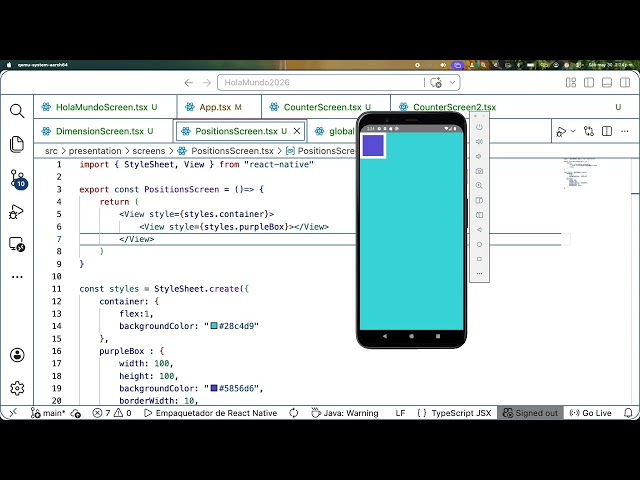
Task: Click the refresh sync icon in status bar
Action: coord(293,413)
